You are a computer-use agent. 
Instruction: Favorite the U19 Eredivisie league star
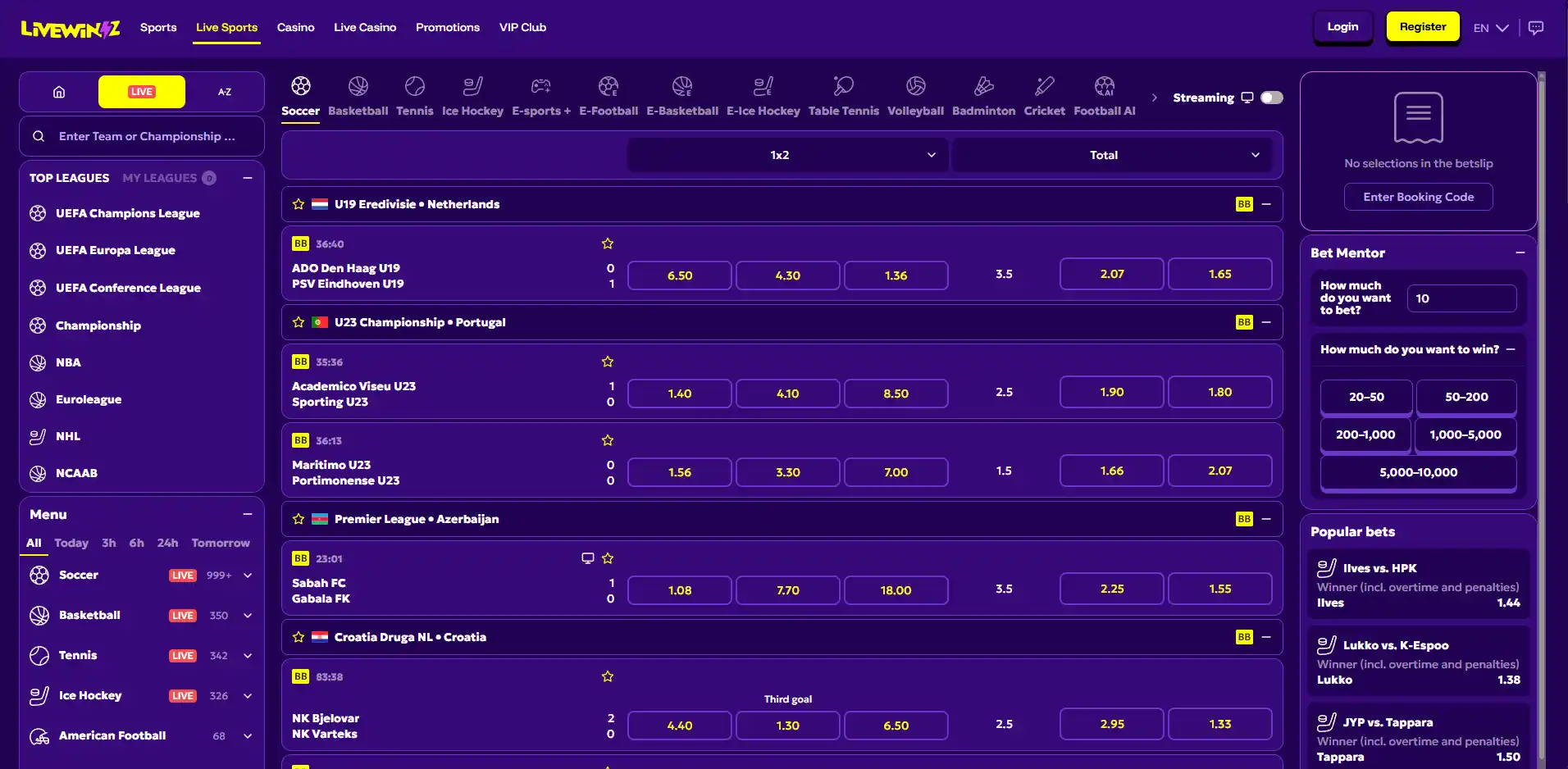299,204
